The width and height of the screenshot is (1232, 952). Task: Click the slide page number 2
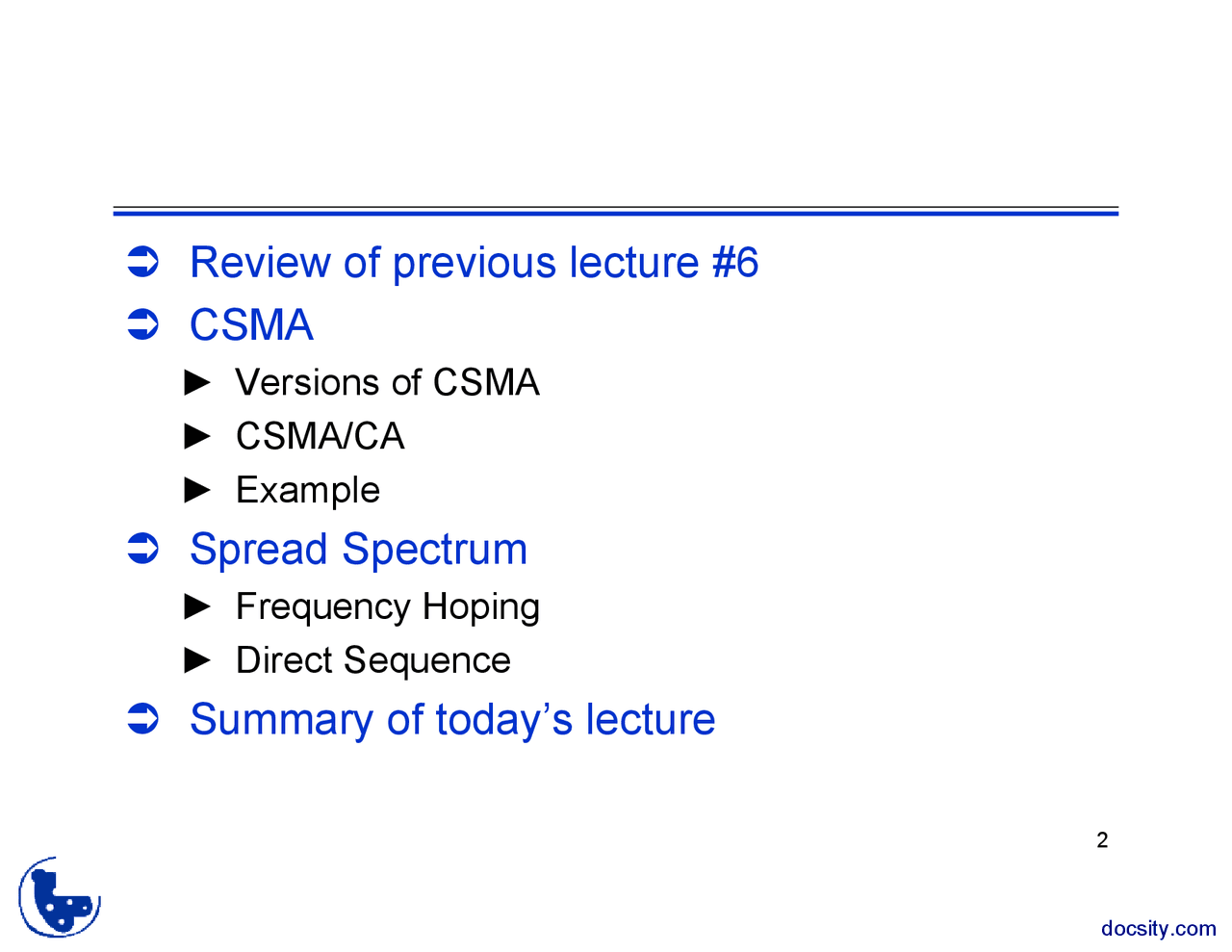pos(1102,840)
